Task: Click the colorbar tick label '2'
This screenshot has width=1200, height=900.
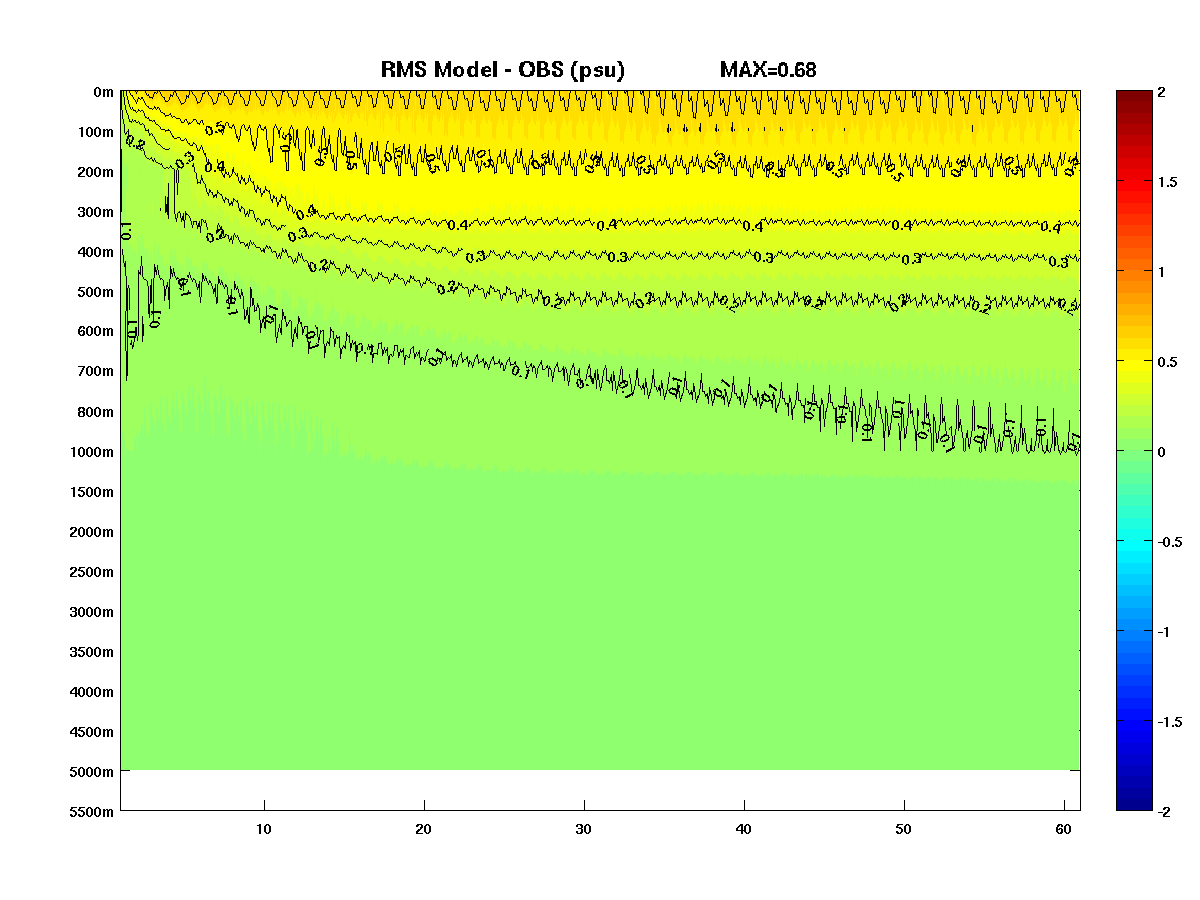Action: tap(1161, 92)
